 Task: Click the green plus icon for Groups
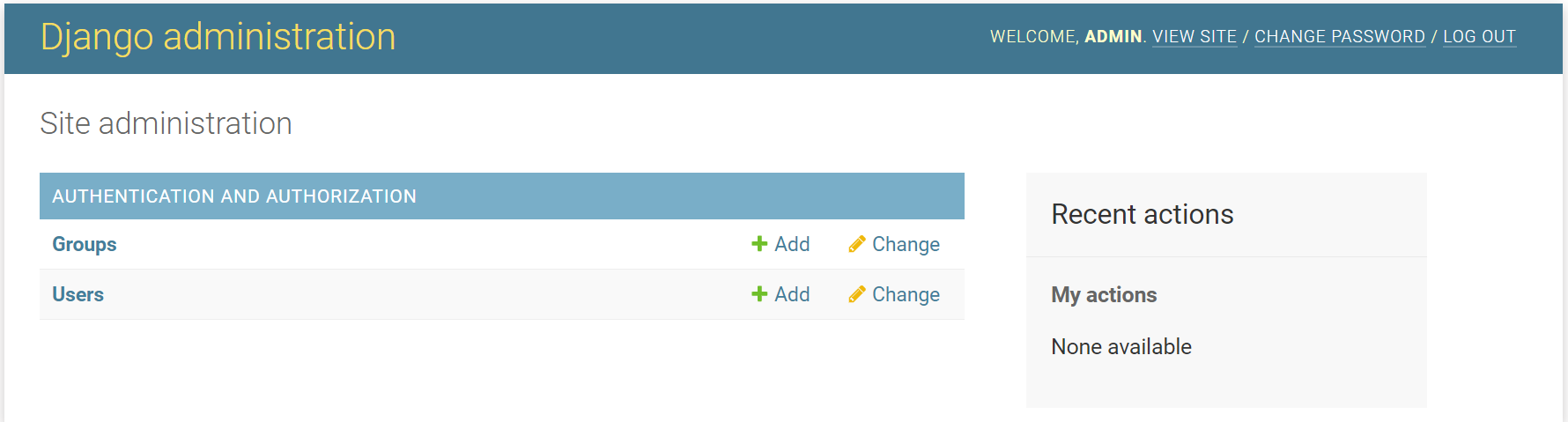(759, 244)
